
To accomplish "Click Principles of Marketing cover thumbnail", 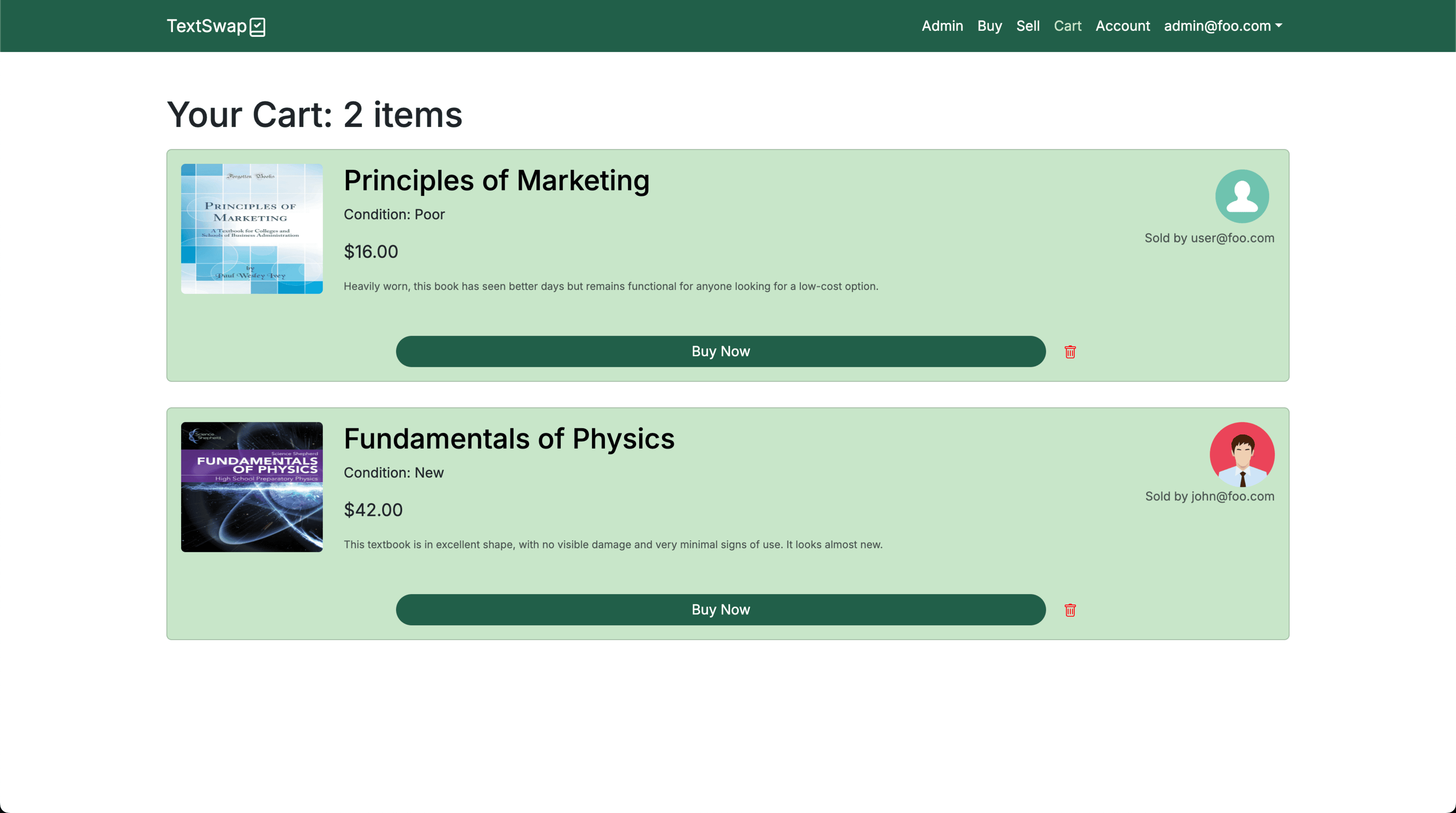I will pos(251,229).
